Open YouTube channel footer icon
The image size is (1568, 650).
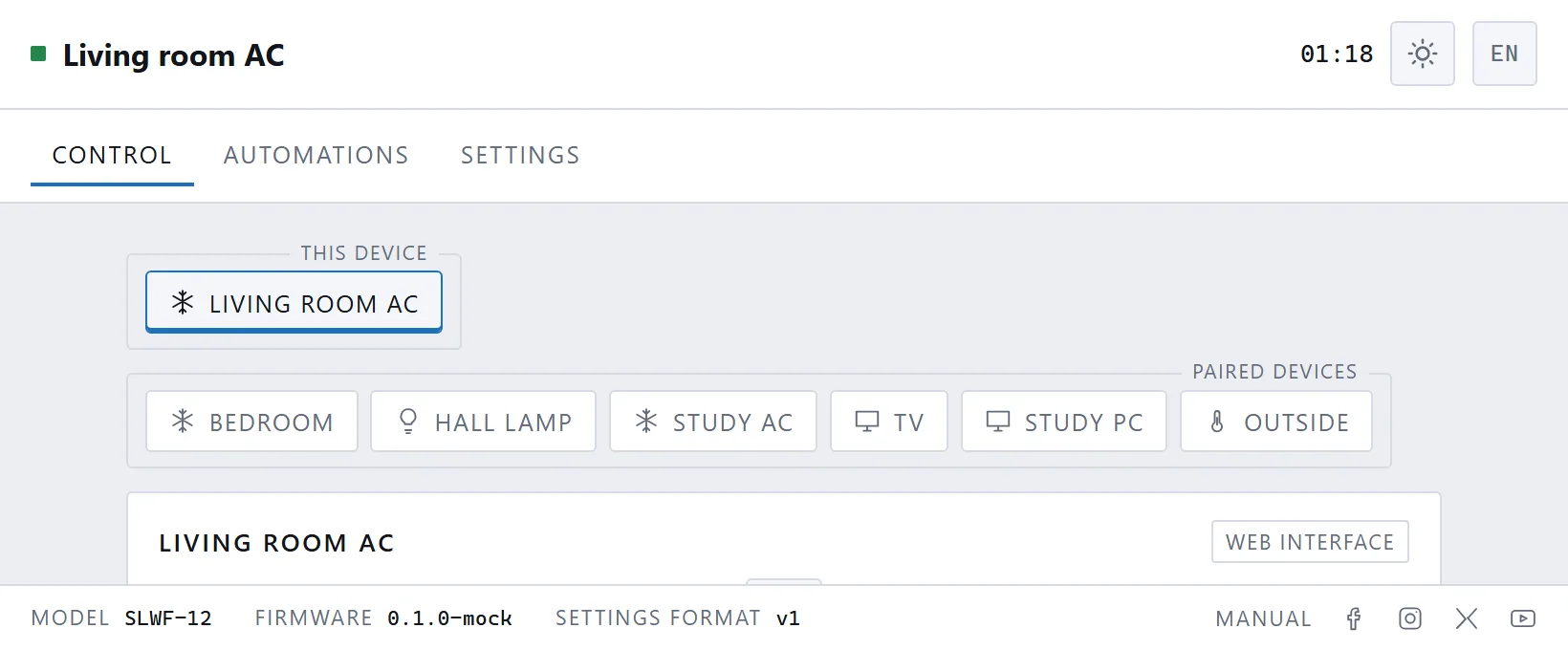coord(1523,618)
